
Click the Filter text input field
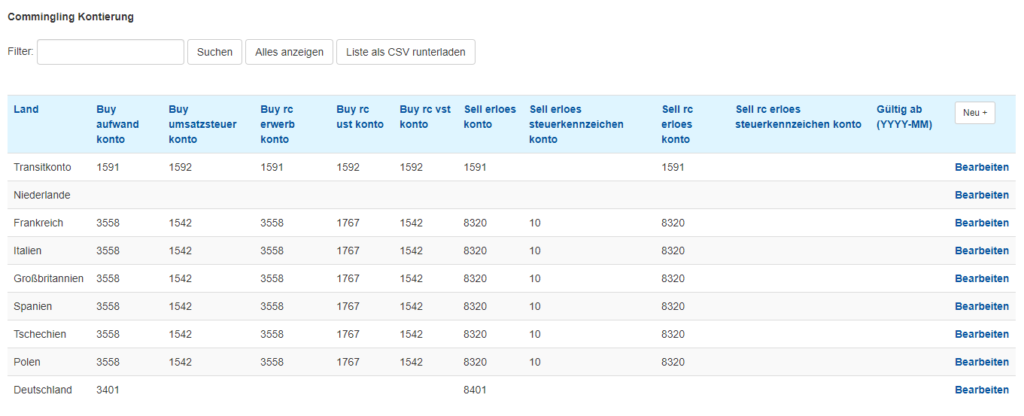click(110, 52)
